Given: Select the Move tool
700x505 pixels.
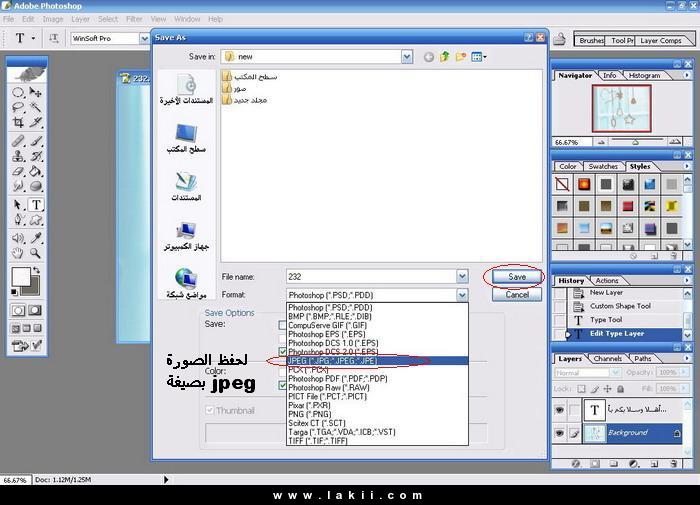Looking at the screenshot, I should tap(35, 92).
